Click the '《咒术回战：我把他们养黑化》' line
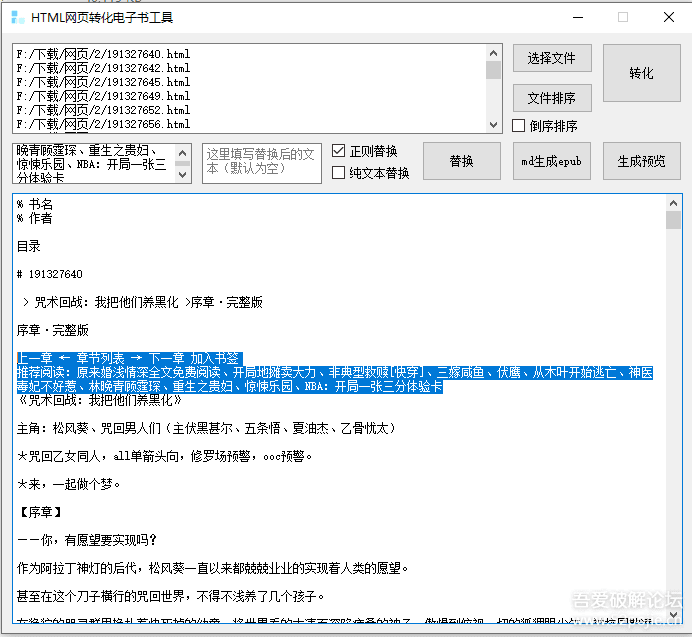Viewport: 692px width, 637px height. [x=100, y=400]
